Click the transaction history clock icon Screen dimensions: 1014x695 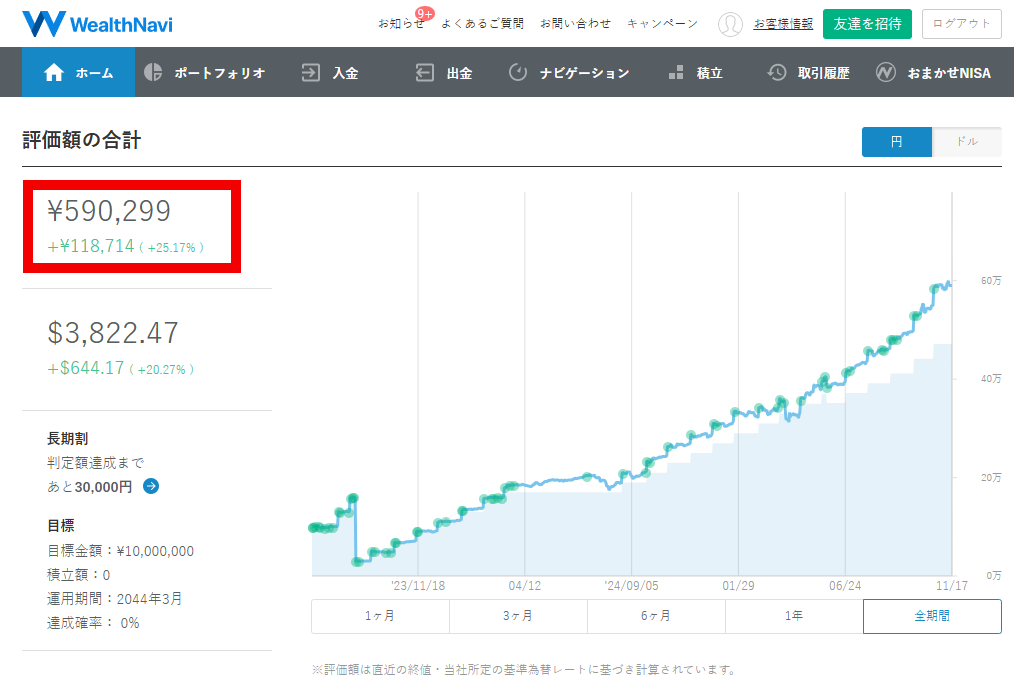[777, 73]
